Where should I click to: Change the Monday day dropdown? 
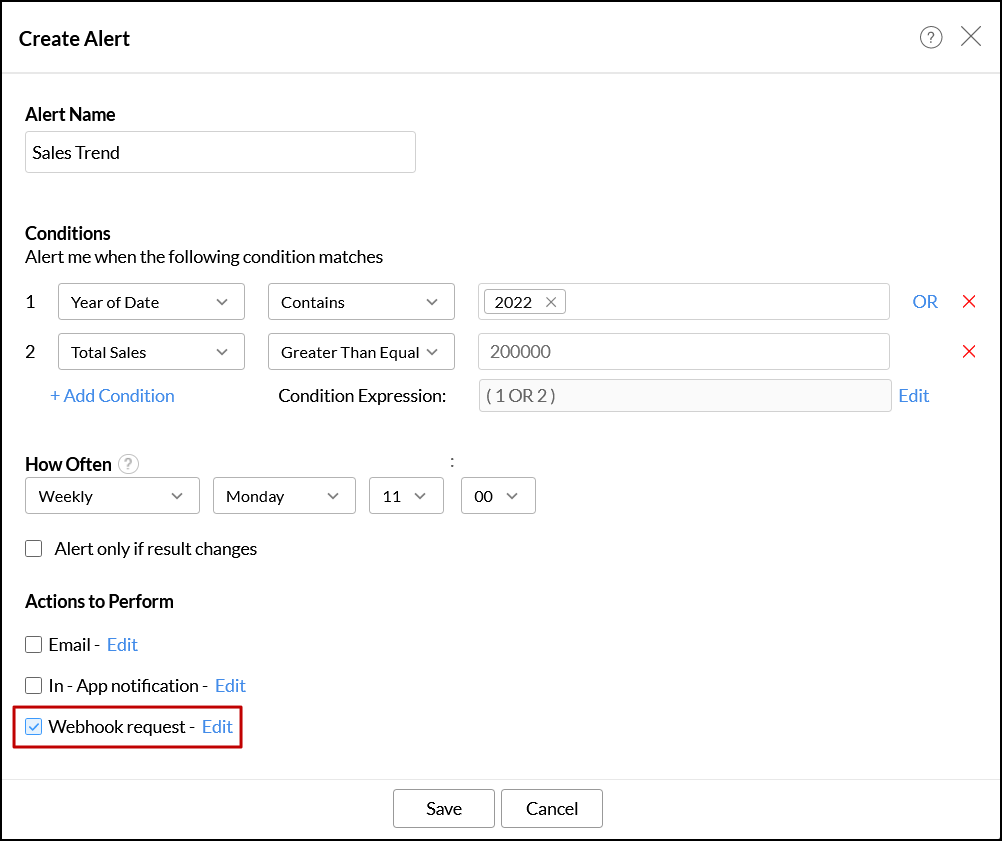click(x=284, y=496)
